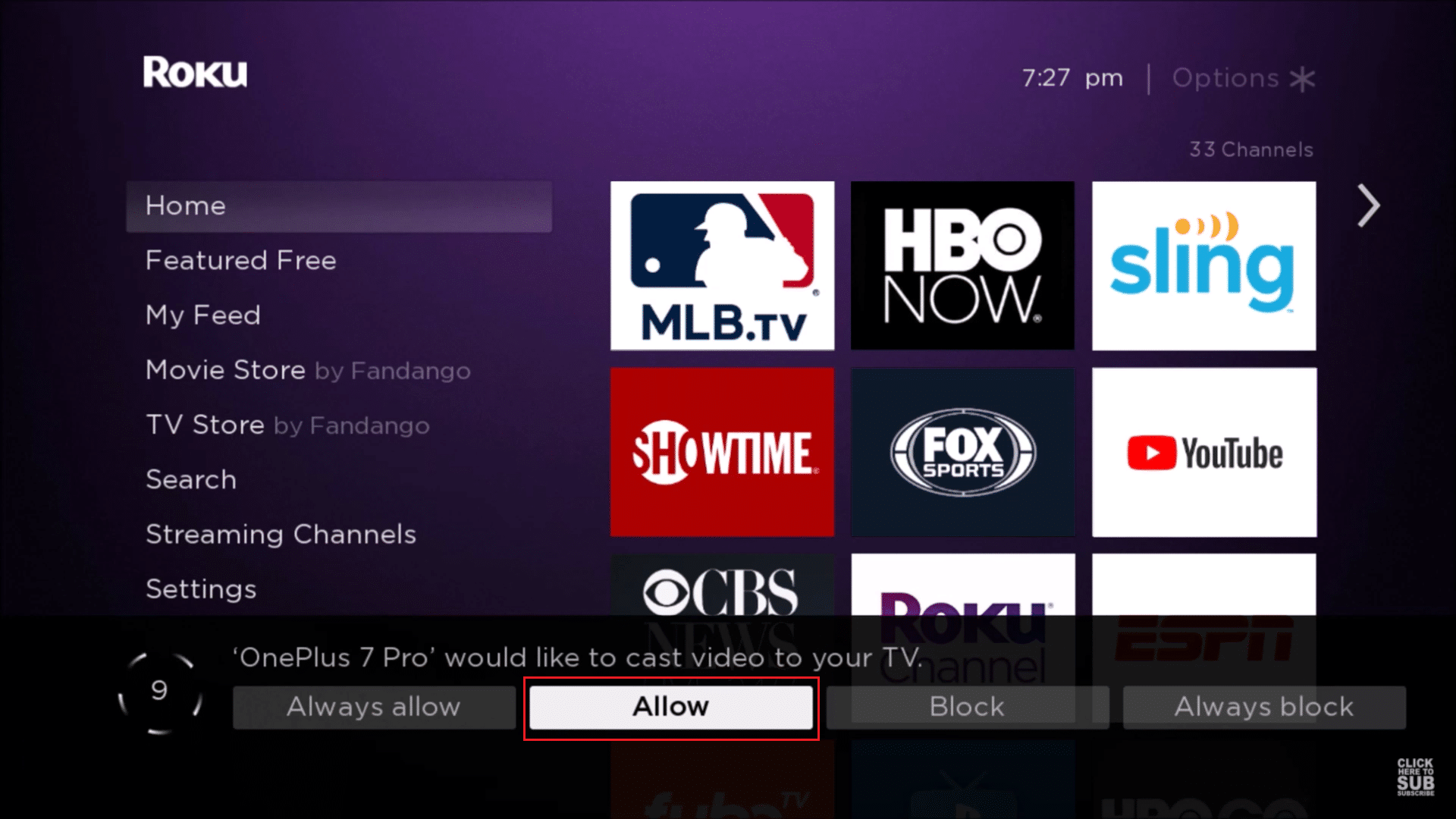Select Block for OnePlus 7 Pro cast
1456x819 pixels.
(x=967, y=706)
